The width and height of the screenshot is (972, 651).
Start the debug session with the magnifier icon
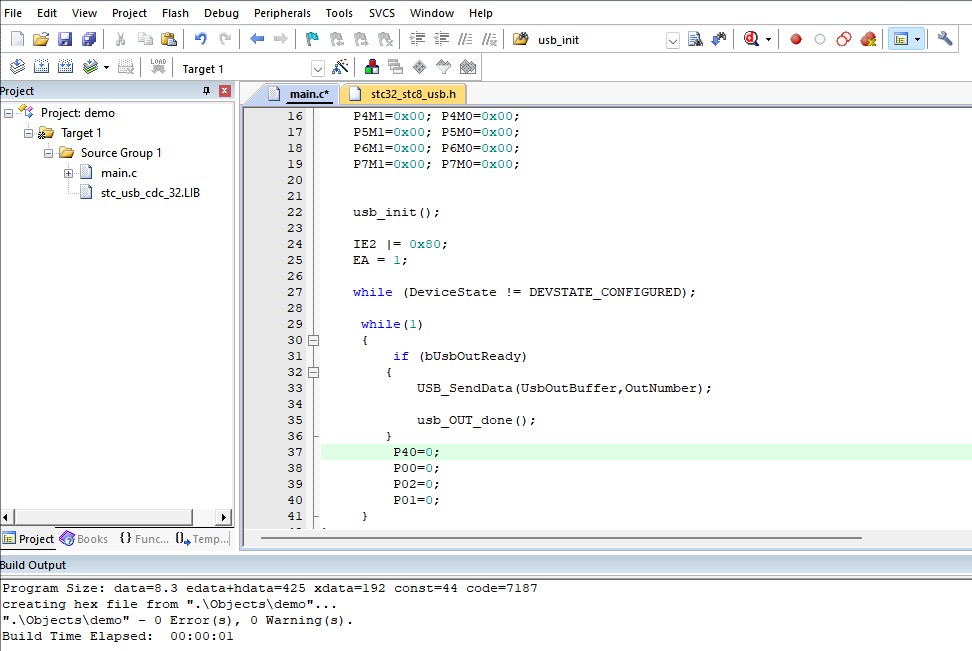pyautogui.click(x=751, y=39)
